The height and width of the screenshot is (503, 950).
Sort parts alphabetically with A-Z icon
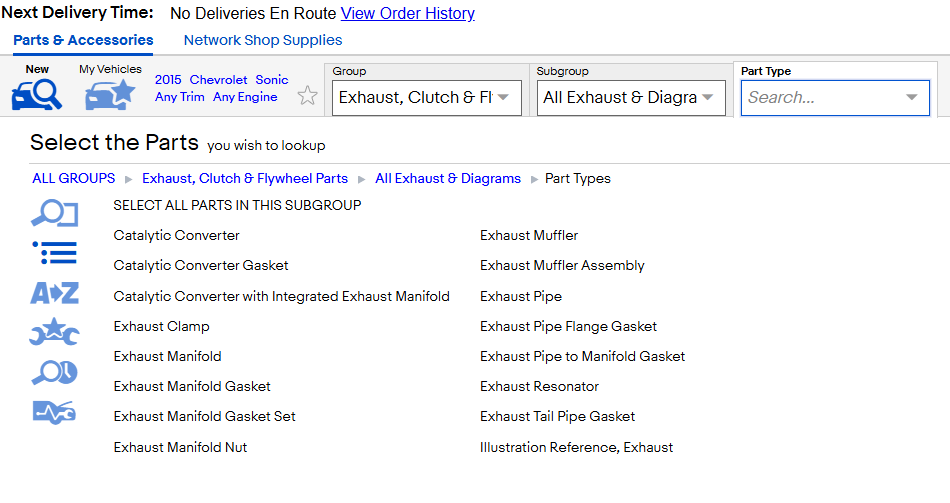tap(55, 293)
